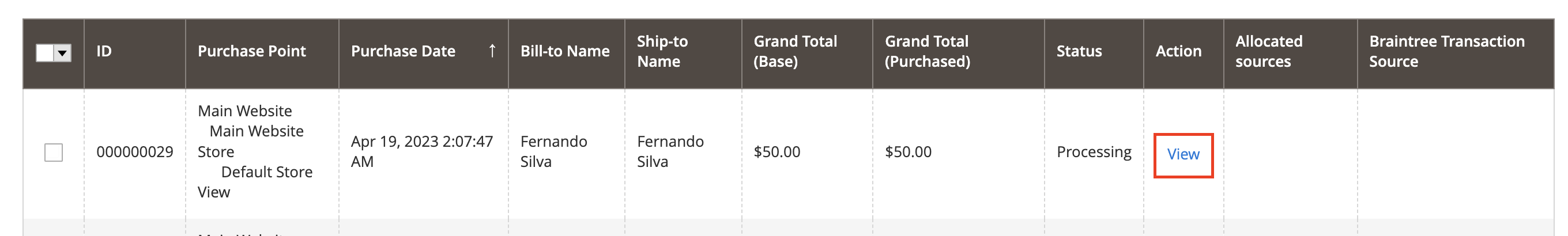Click the Apr 19, 2023 purchase date cell
Screen dimensions: 1568x236
(x=421, y=151)
